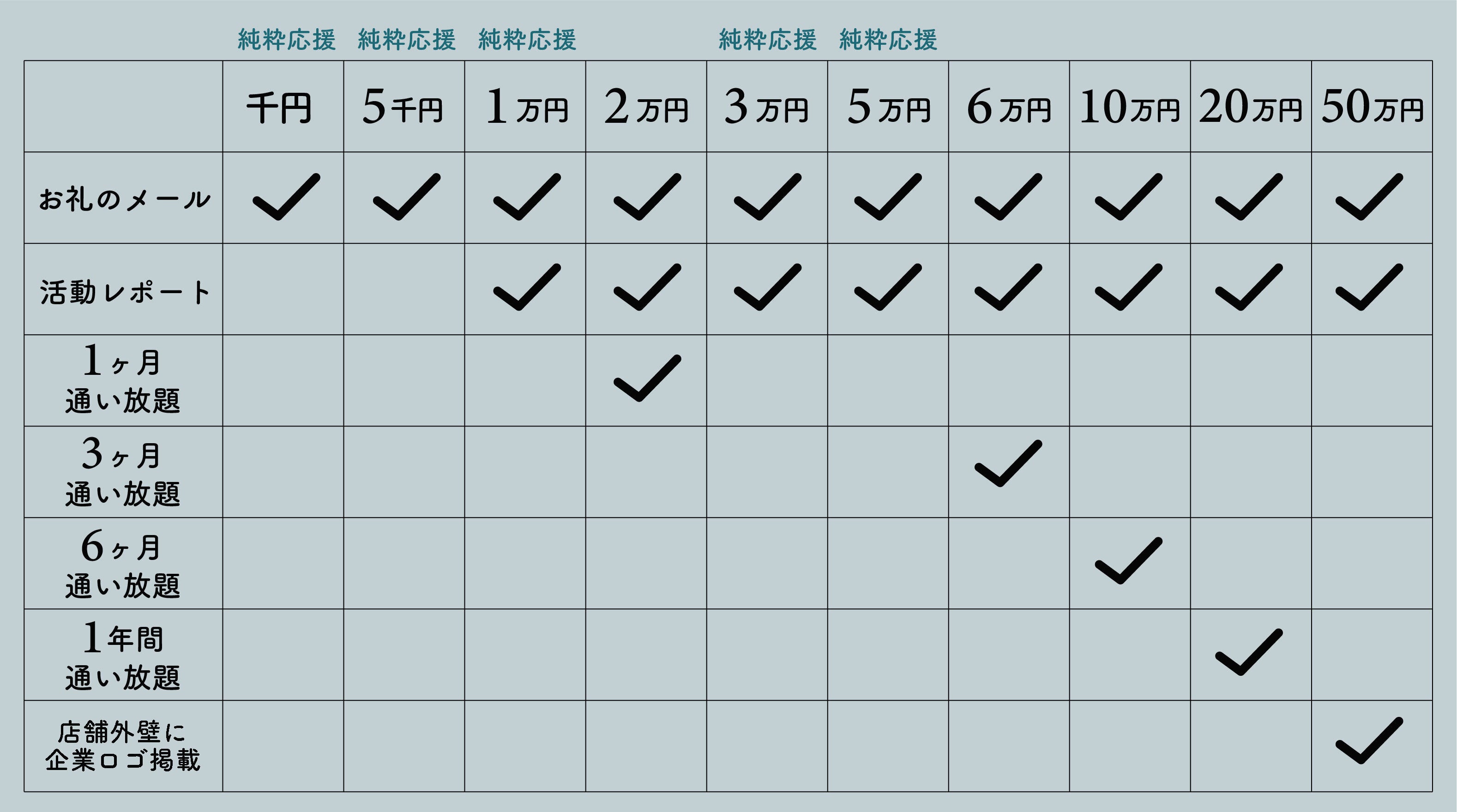Click the checkmark for 6ヶ月通い放題 under 10万円
The width and height of the screenshot is (1457, 812).
(1128, 561)
